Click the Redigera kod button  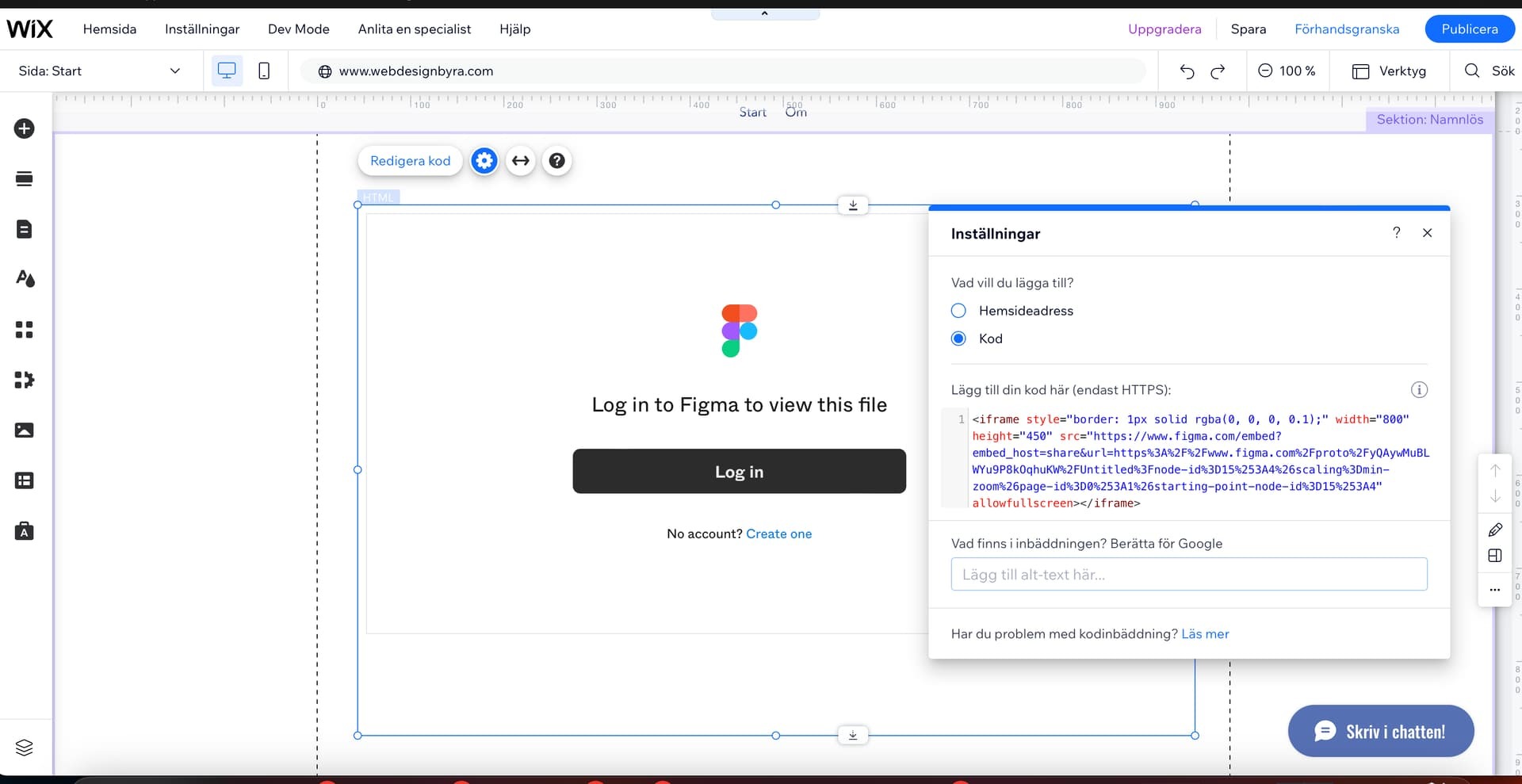click(410, 161)
